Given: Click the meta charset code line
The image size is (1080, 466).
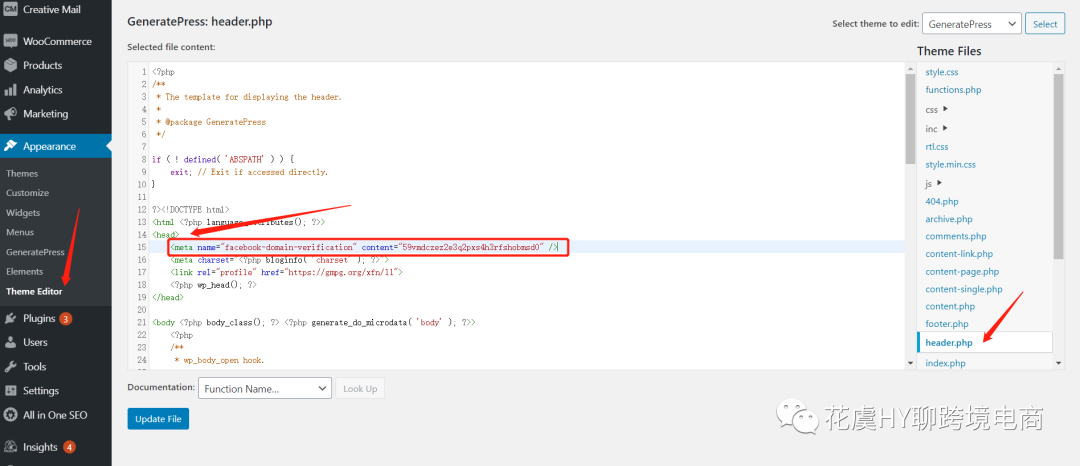Looking at the screenshot, I should tap(280, 260).
